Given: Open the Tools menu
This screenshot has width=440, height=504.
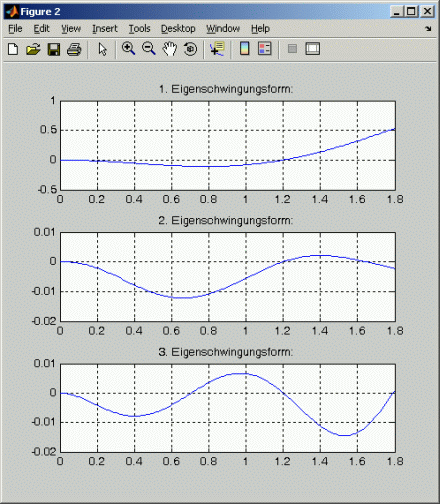Looking at the screenshot, I should 140,29.
